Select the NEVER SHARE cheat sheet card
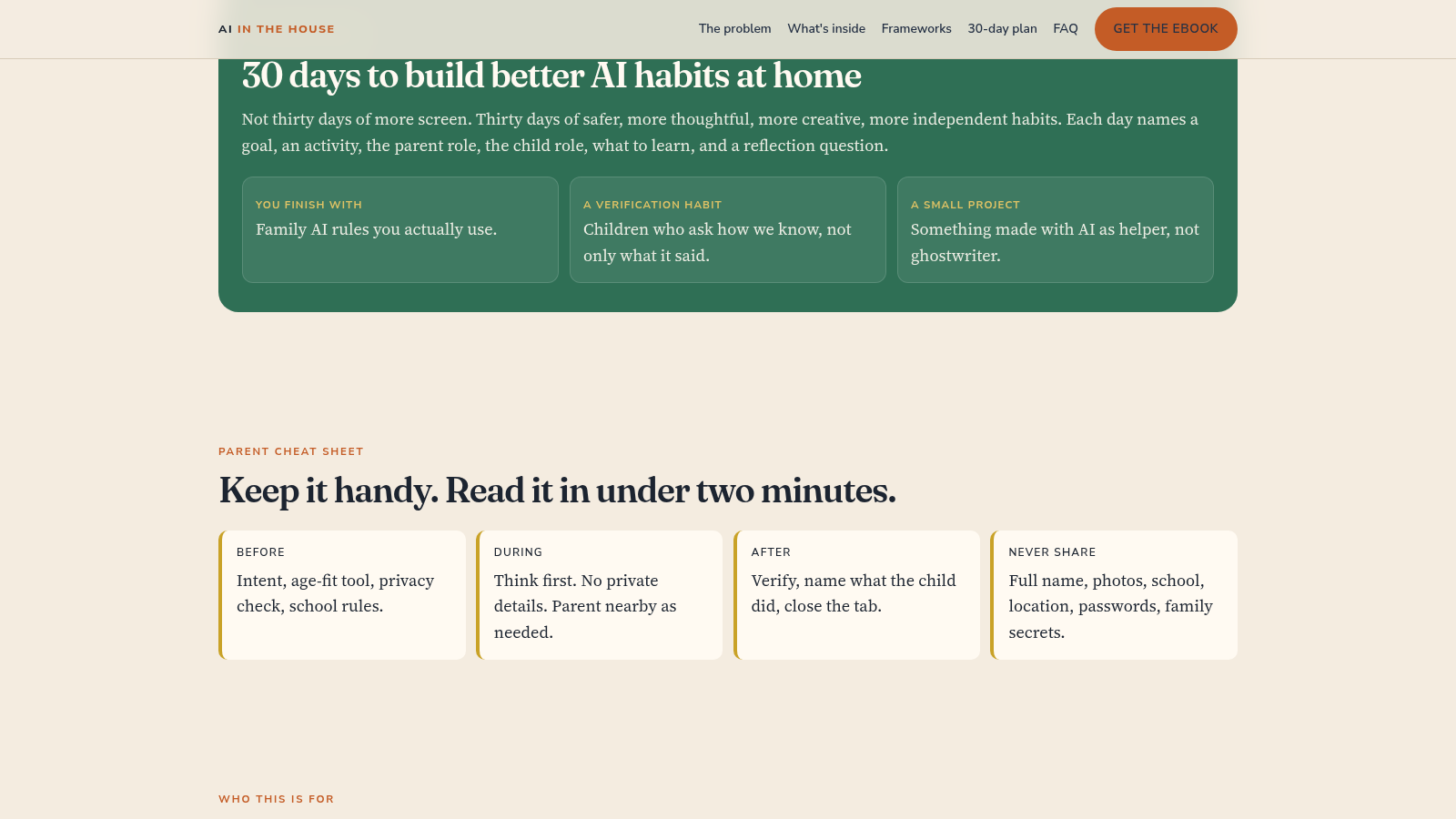The width and height of the screenshot is (1456, 819). (1114, 595)
